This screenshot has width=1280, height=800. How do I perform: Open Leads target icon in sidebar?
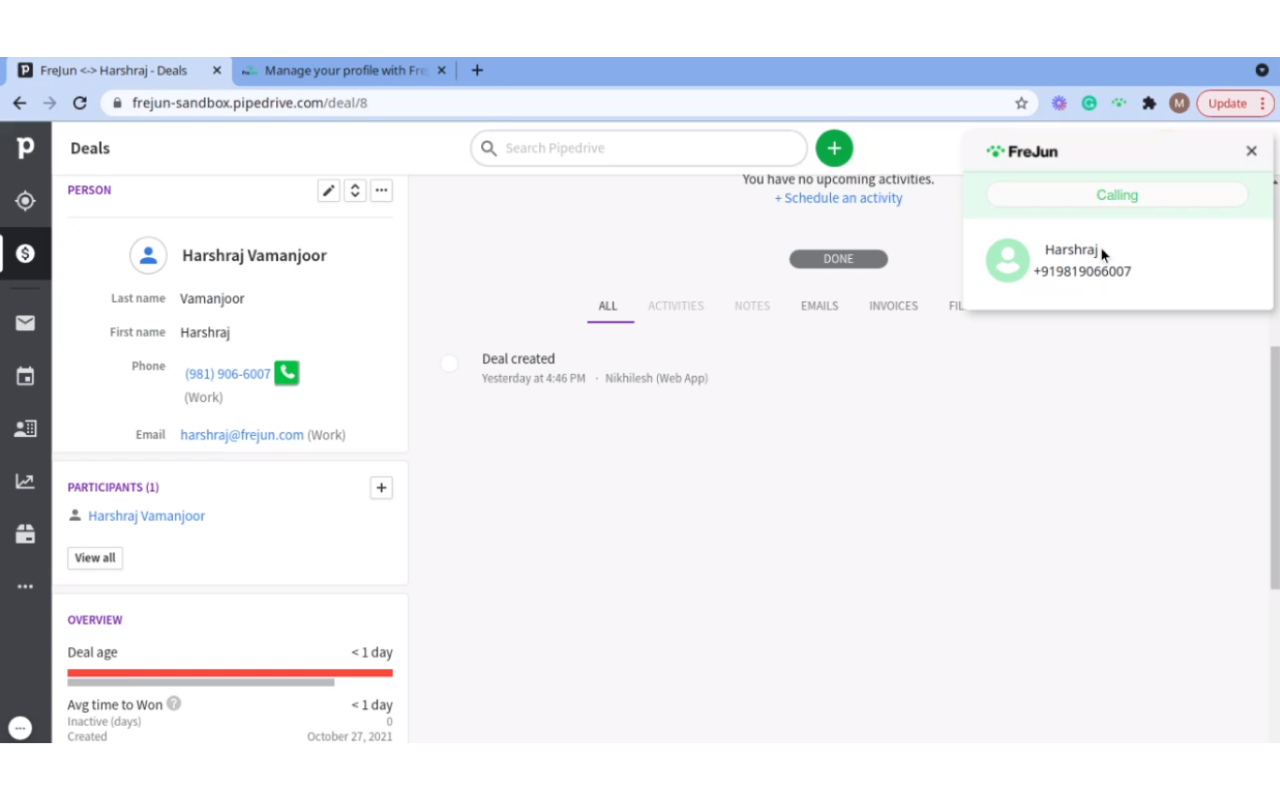(x=25, y=201)
